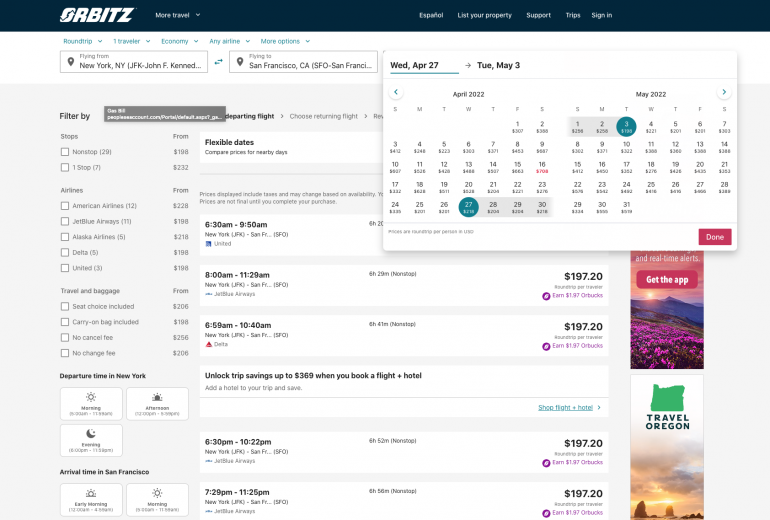The image size is (770, 520).
Task: Tick the No cancel fee checkbox
Action: coord(65,338)
